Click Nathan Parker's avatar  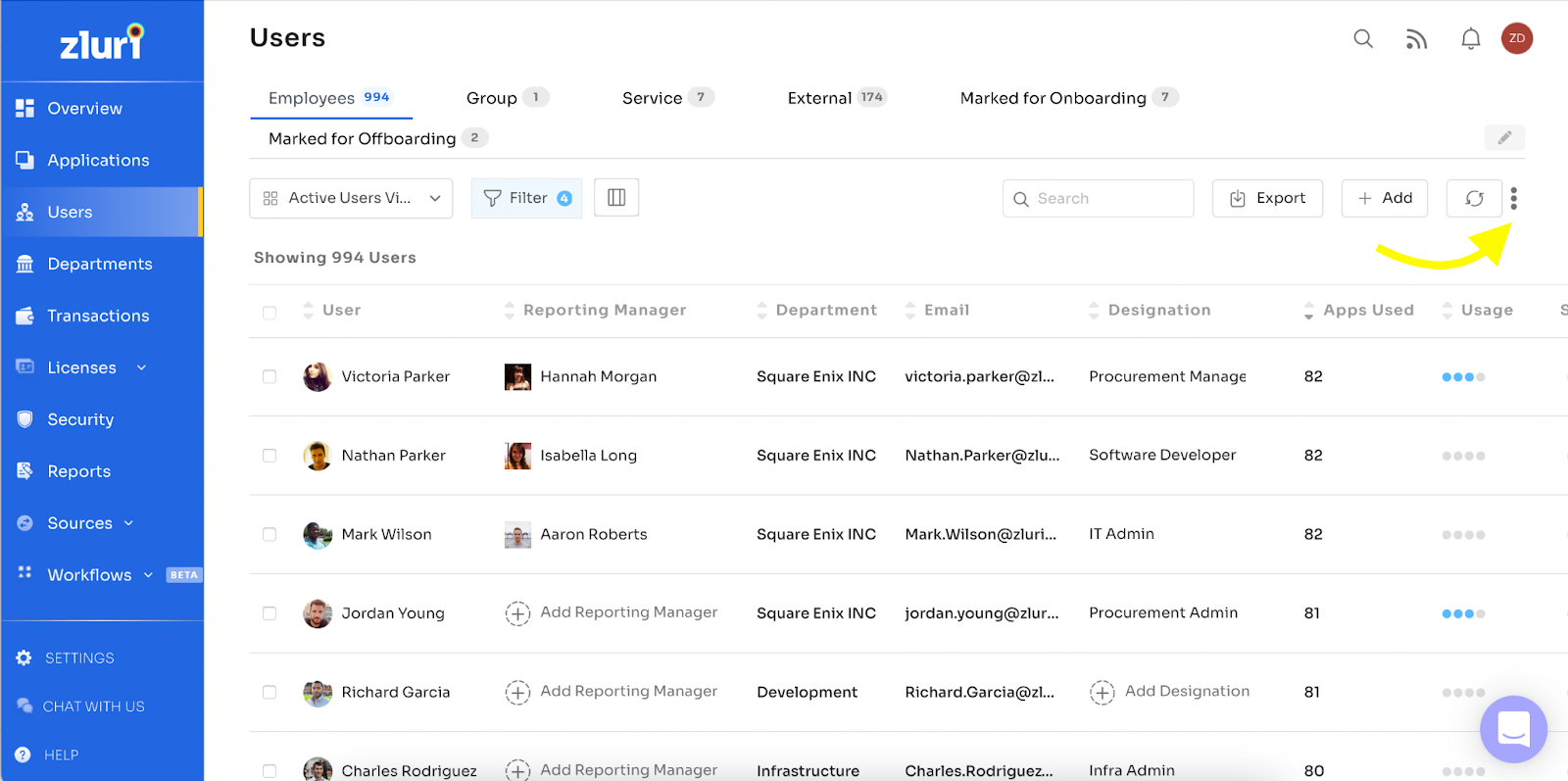click(318, 456)
